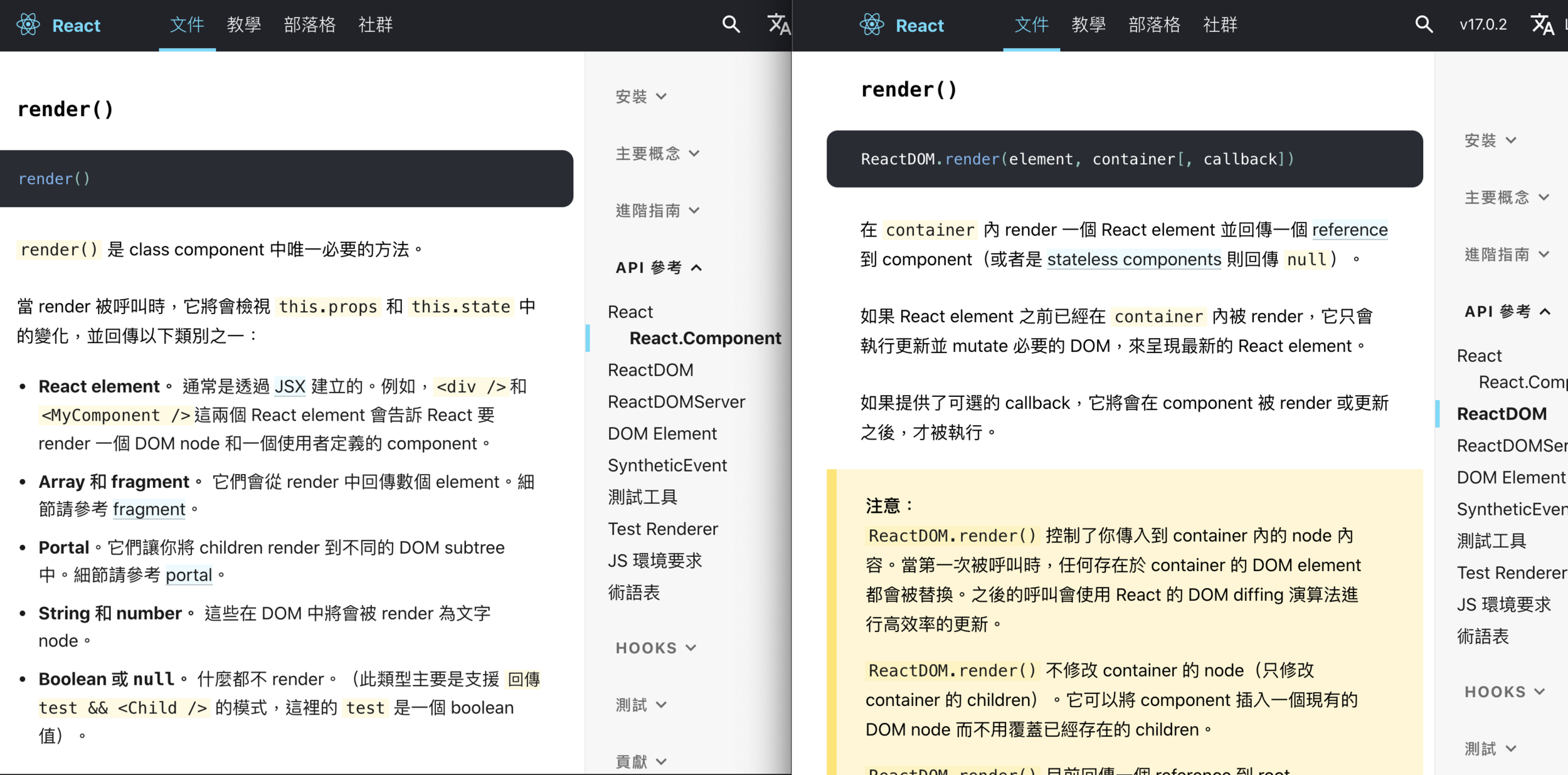Open ReactDOMServer in left sidebar
The height and width of the screenshot is (775, 1568).
(x=676, y=402)
